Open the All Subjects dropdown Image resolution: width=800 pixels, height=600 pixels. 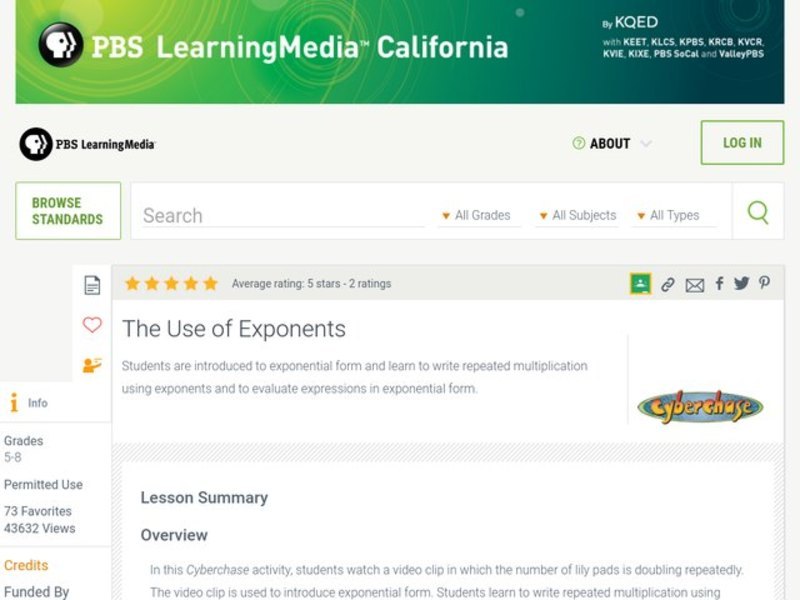[x=577, y=215]
